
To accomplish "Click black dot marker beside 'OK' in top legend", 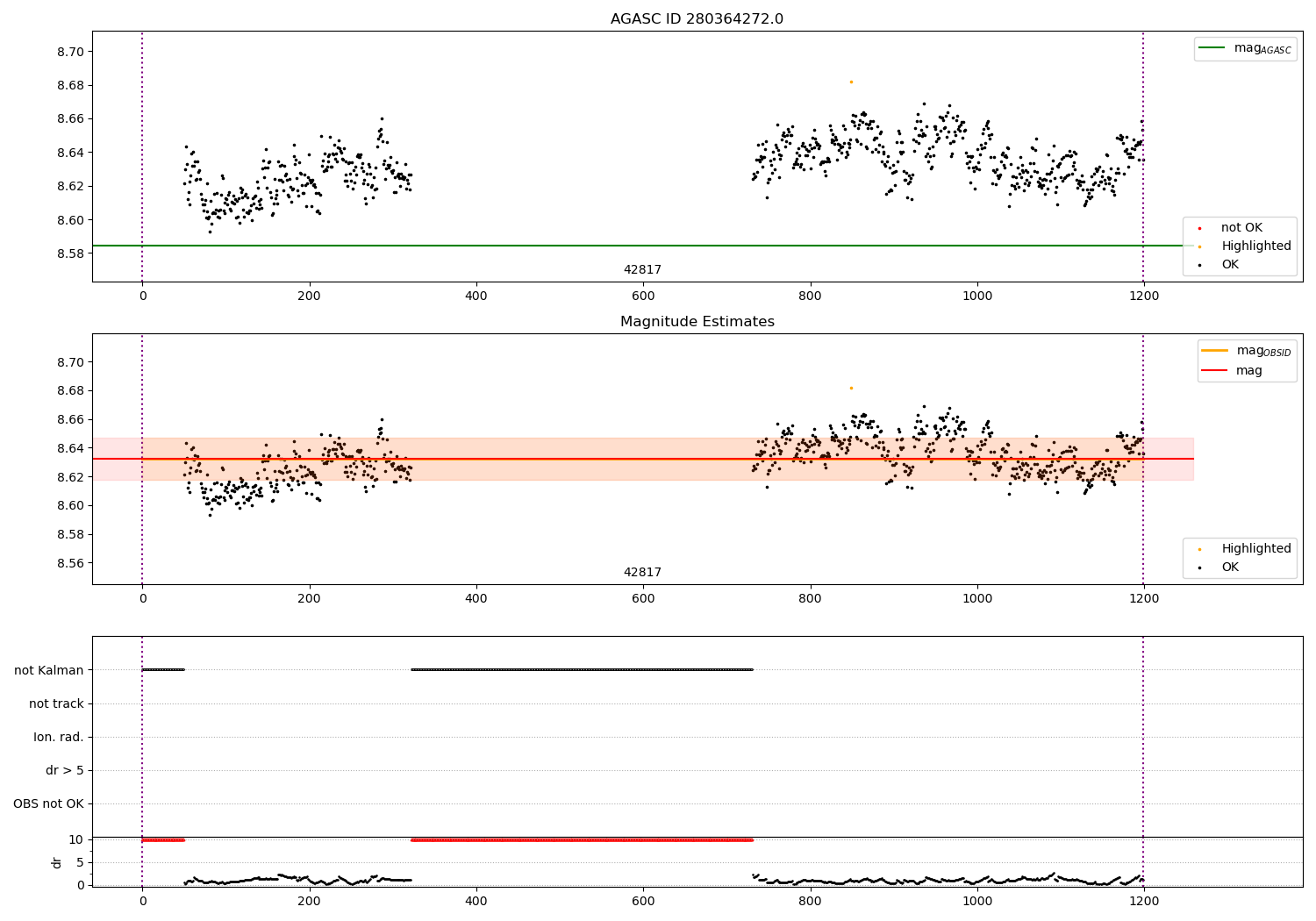I will pyautogui.click(x=1199, y=265).
